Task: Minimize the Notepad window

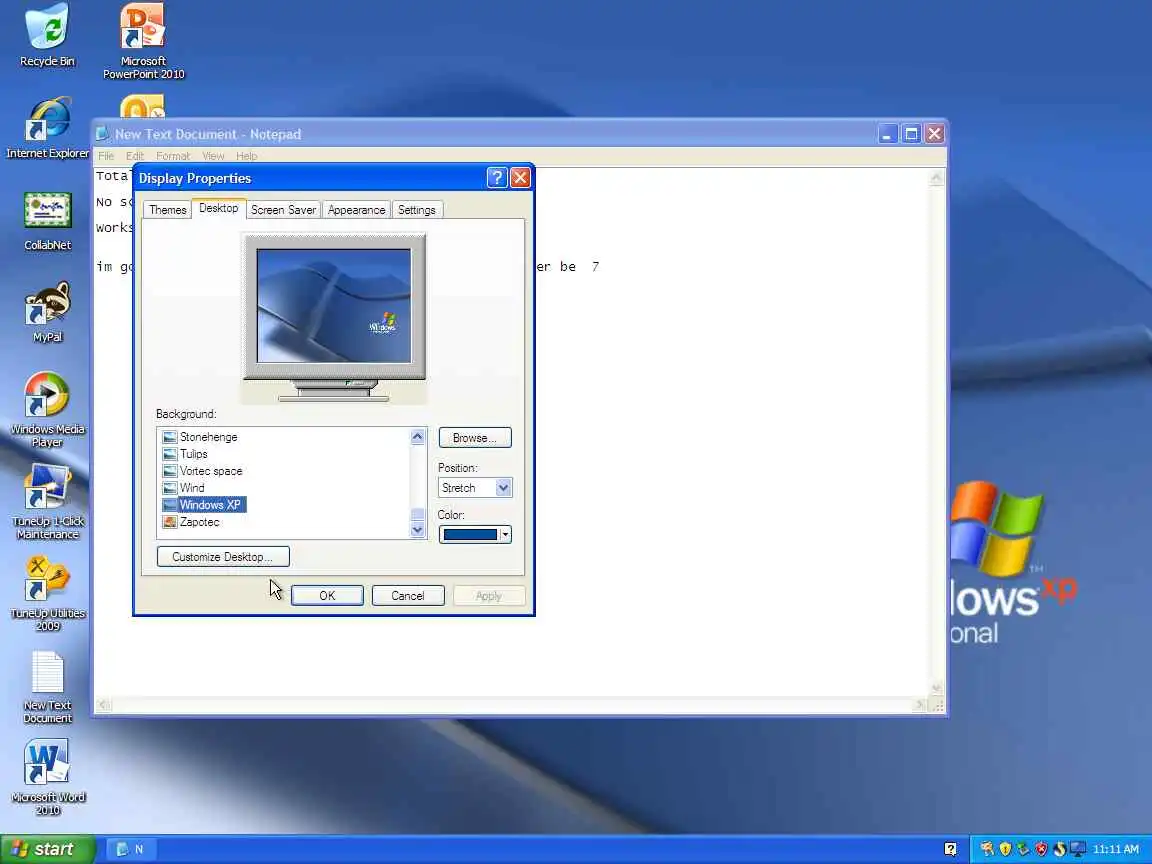Action: [888, 134]
